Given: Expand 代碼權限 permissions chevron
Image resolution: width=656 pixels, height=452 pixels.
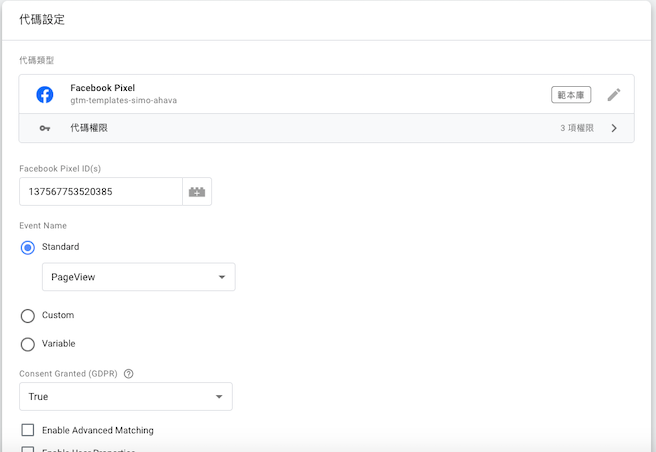Looking at the screenshot, I should (614, 128).
